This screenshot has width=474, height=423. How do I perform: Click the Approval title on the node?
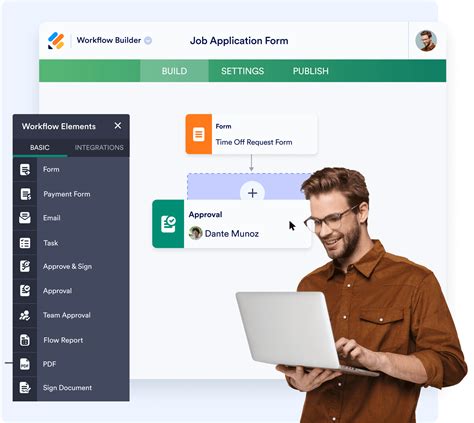pos(205,214)
